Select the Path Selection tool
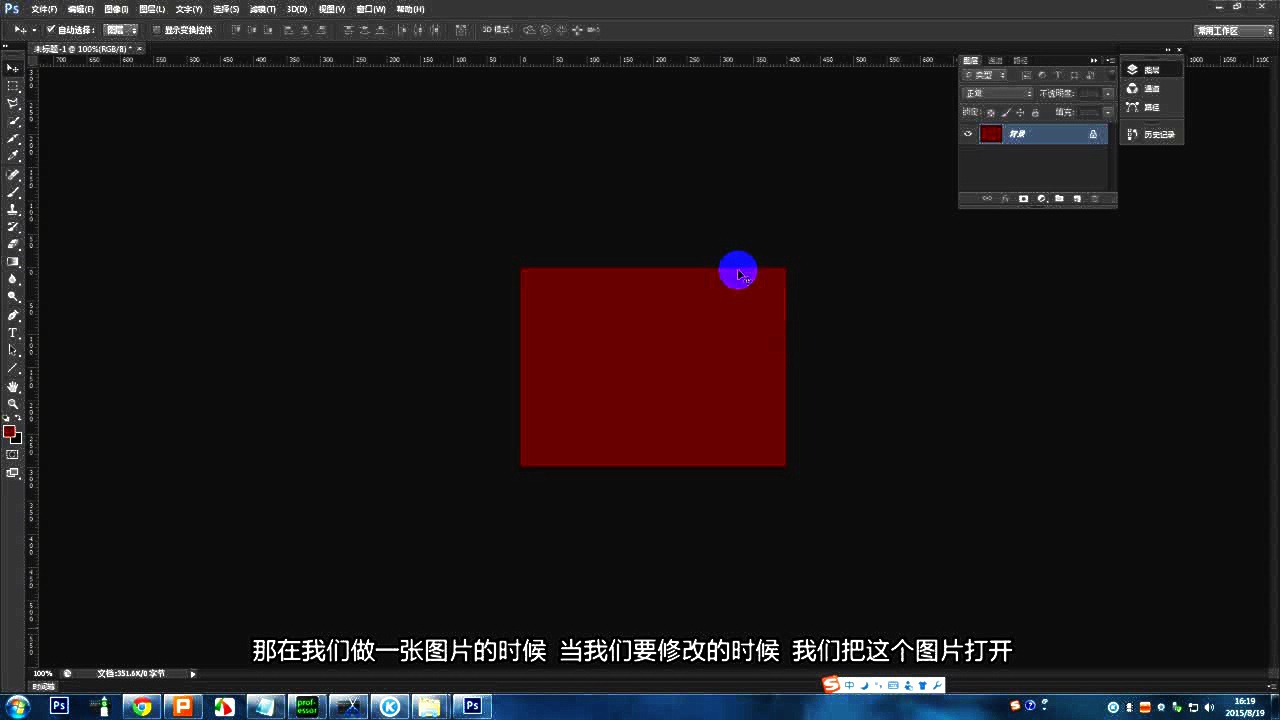Screen dimensions: 1280x720 pos(13,350)
